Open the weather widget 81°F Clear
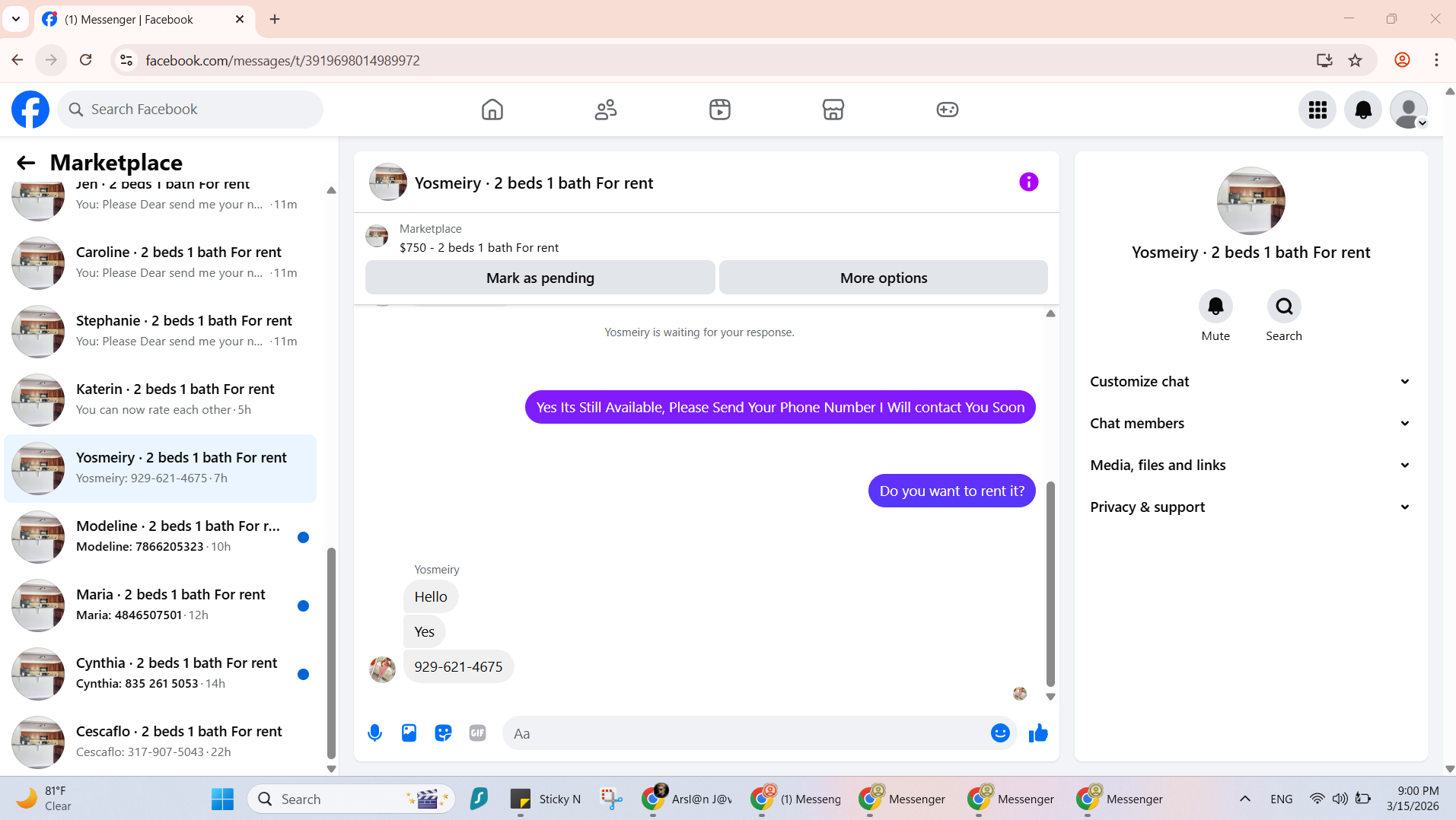 click(45, 799)
